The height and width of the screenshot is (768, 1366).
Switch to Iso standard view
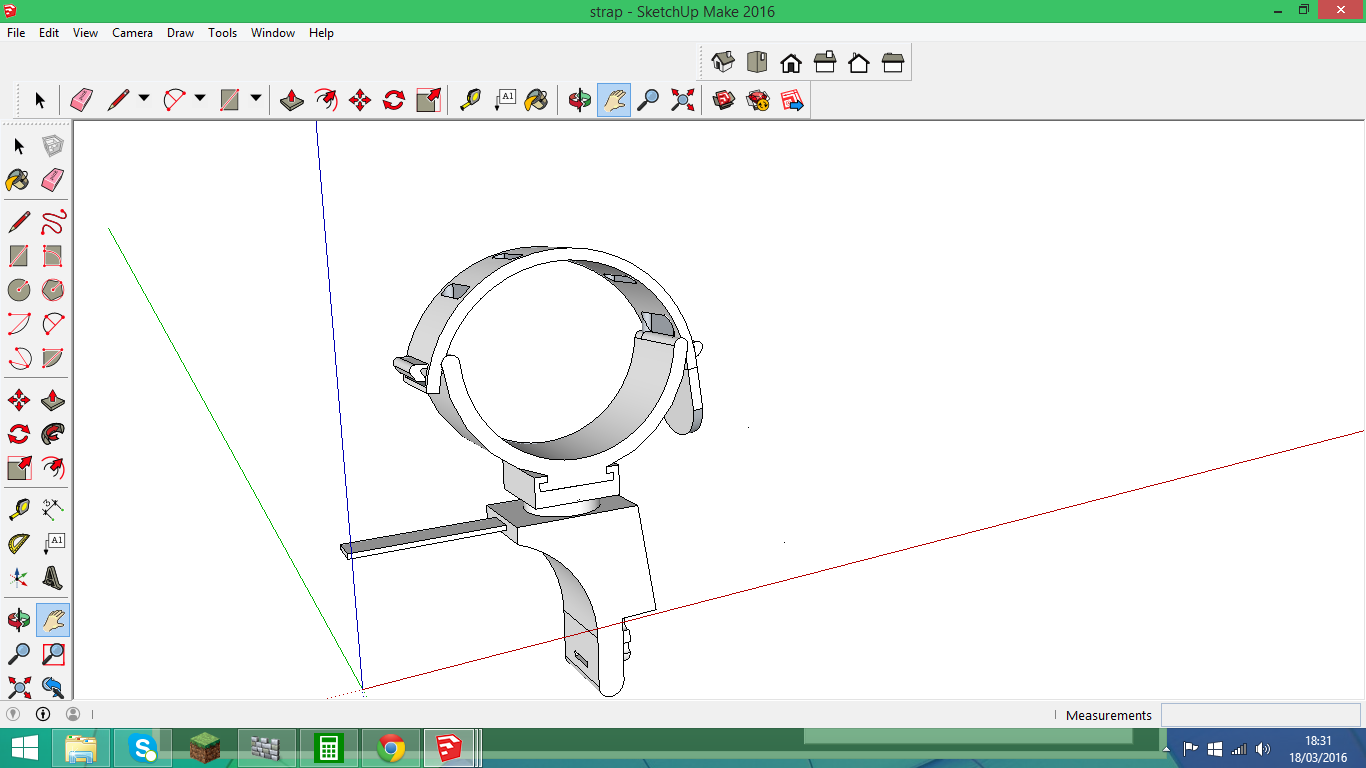[x=723, y=63]
